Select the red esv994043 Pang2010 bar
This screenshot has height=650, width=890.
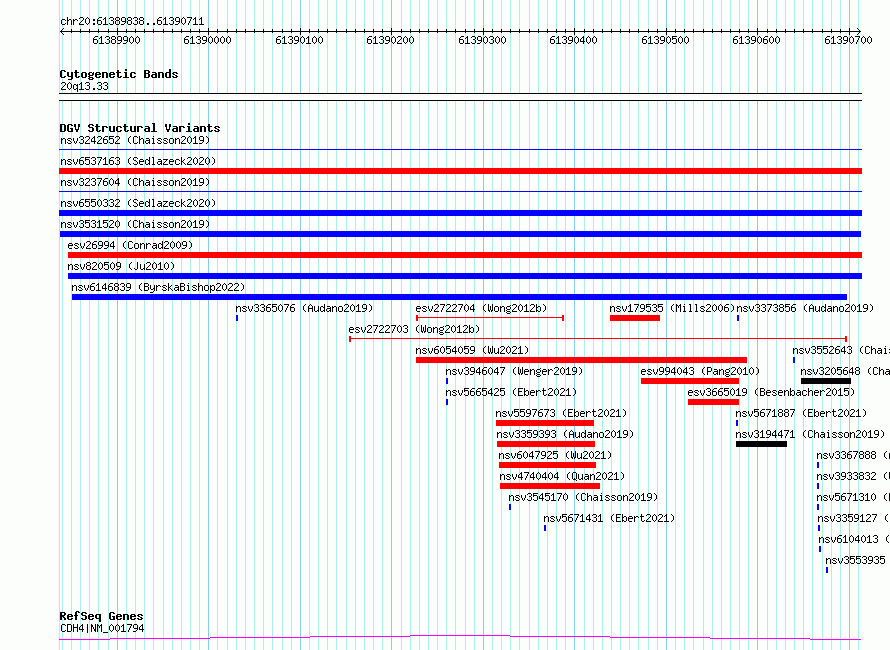(x=690, y=381)
